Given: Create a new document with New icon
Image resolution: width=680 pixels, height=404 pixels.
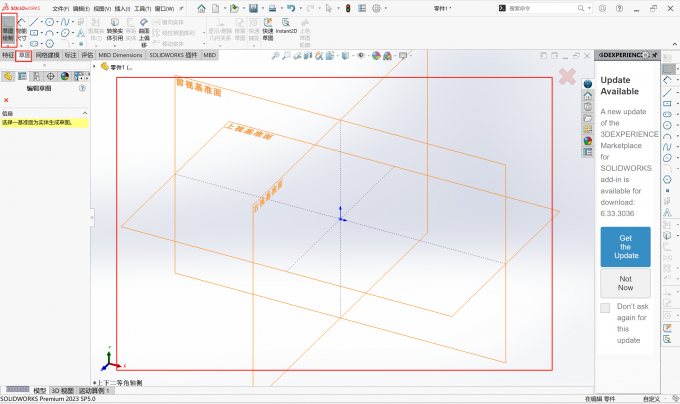Looking at the screenshot, I should point(216,8).
